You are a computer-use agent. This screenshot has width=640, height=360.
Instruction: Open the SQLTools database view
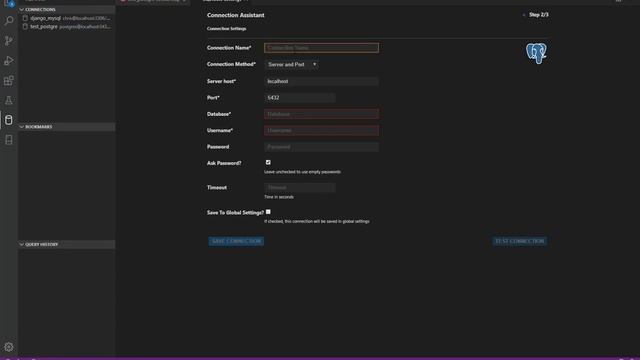pyautogui.click(x=9, y=120)
